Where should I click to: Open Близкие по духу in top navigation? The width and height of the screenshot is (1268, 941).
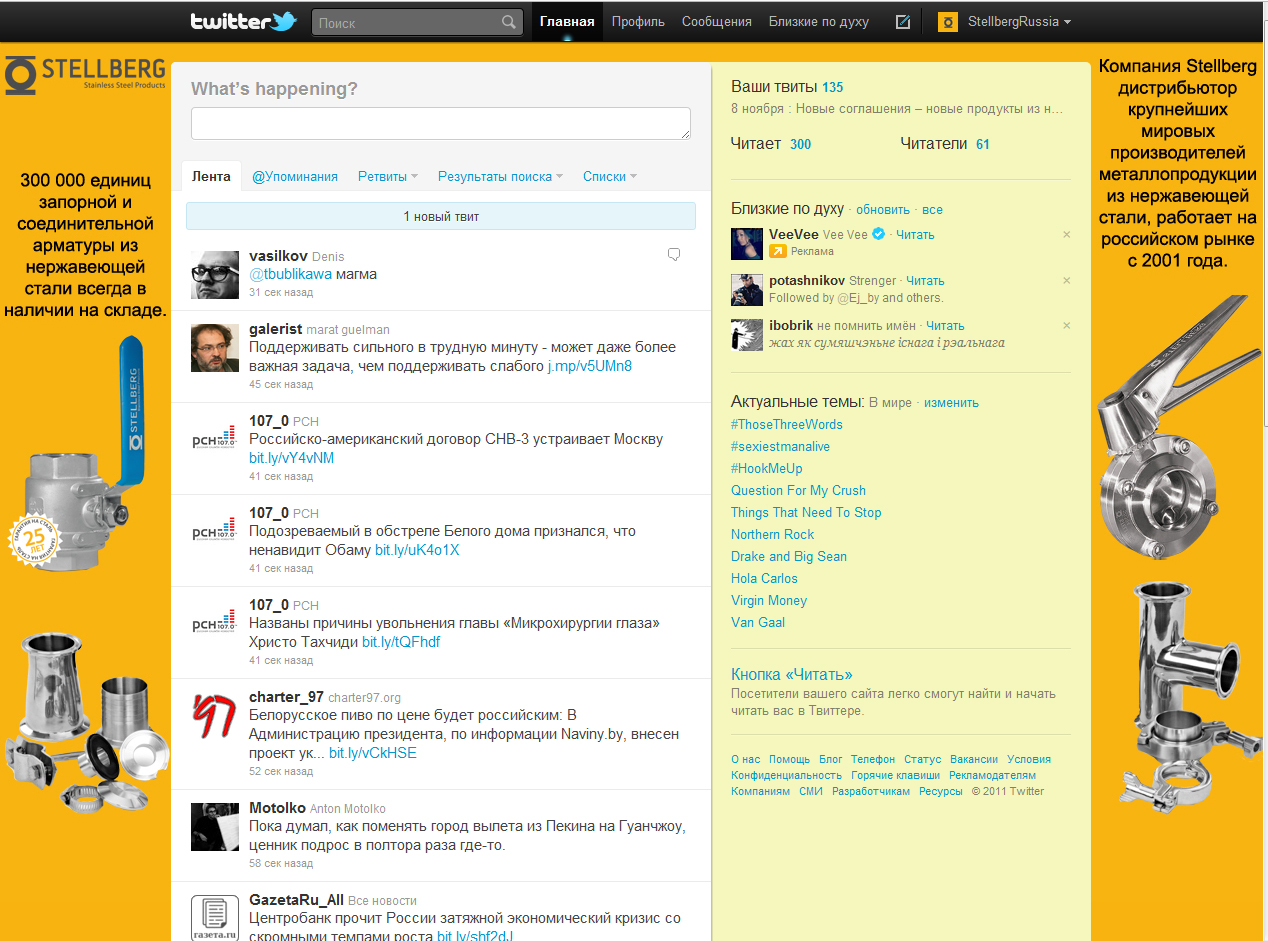(x=819, y=22)
